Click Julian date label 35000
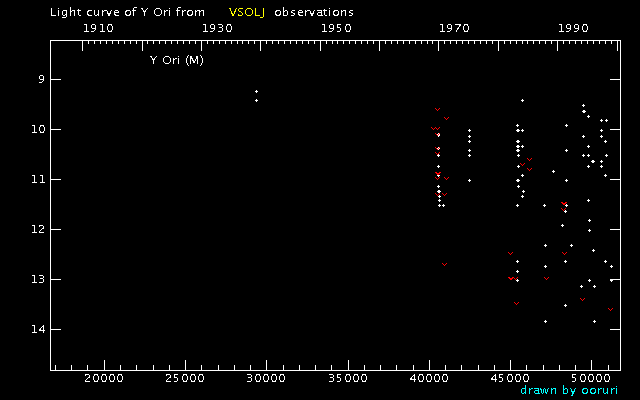Viewport: 640px width, 400px height. click(x=348, y=378)
